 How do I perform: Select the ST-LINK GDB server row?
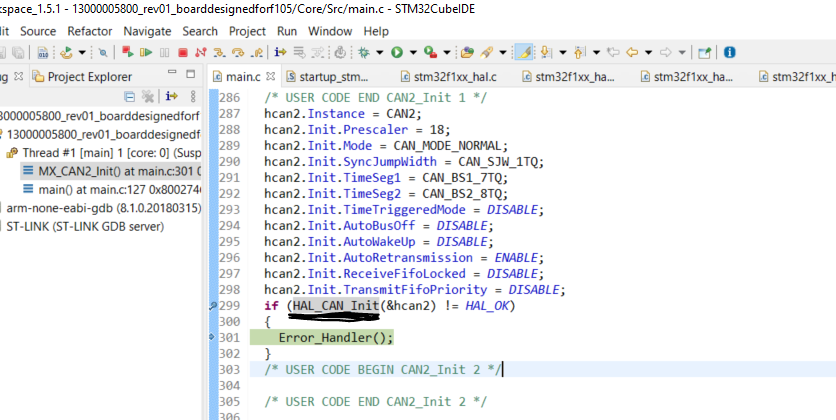point(83,227)
